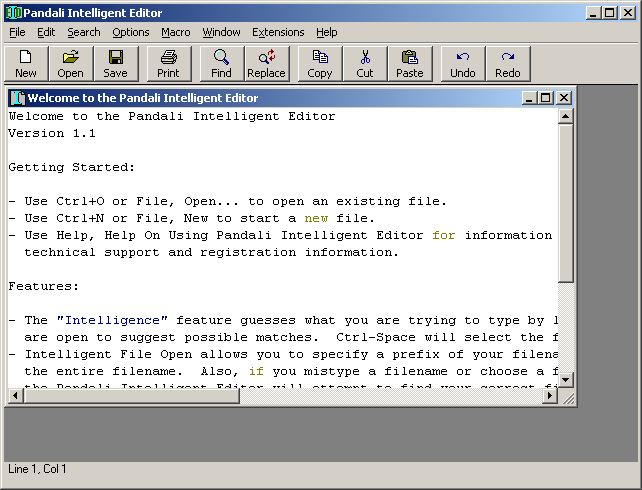Screen dimensions: 642x490
Task: Maximize the Welcome document window
Action: click(x=545, y=98)
